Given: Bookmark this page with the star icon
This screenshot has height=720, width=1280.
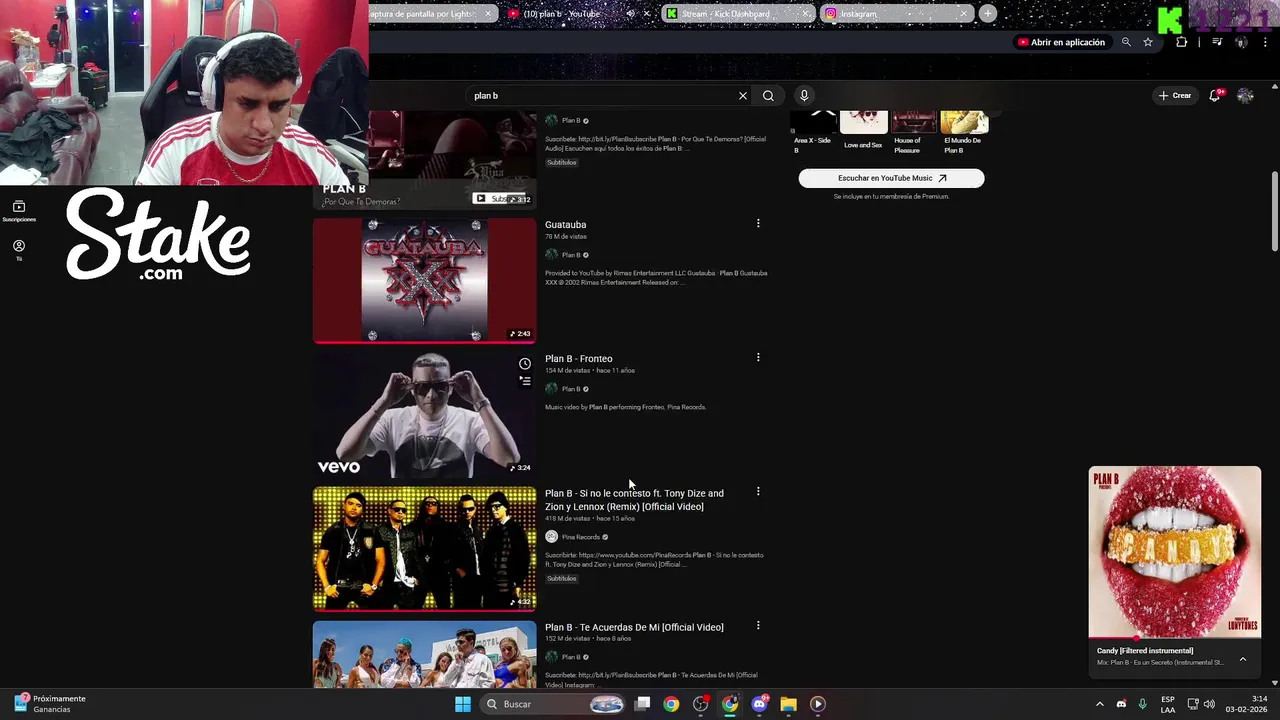Looking at the screenshot, I should (x=1148, y=42).
